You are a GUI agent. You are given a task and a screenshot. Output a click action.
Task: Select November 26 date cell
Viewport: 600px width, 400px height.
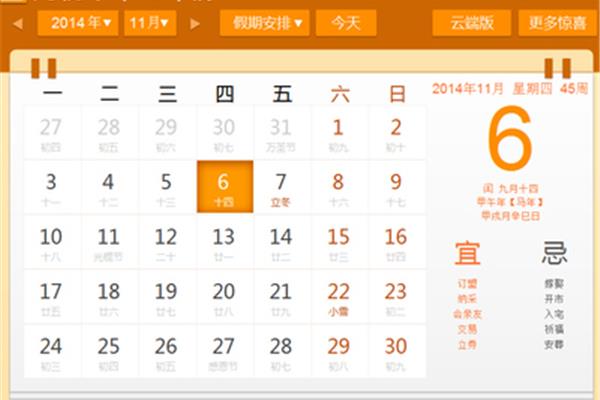167,351
